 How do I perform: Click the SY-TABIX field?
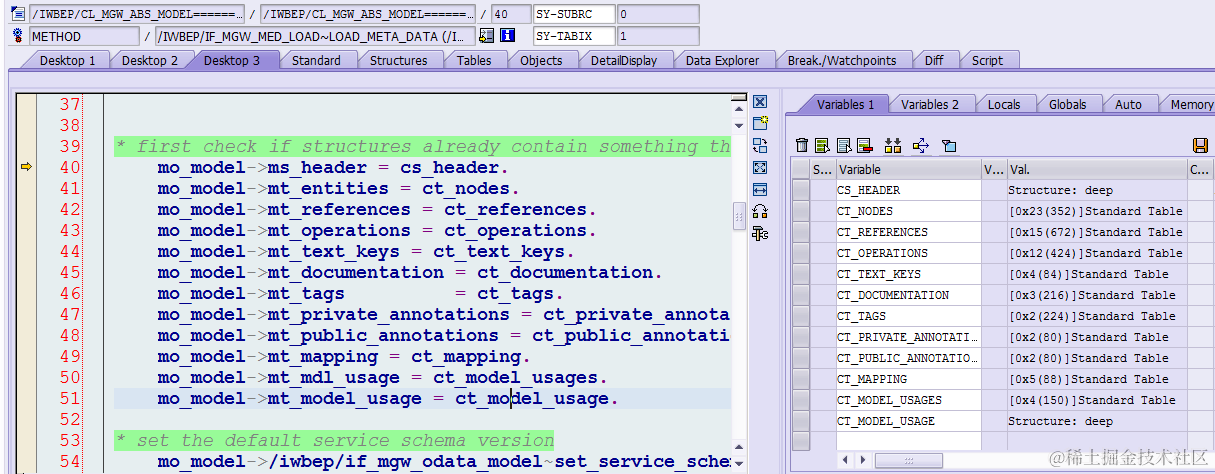point(573,36)
